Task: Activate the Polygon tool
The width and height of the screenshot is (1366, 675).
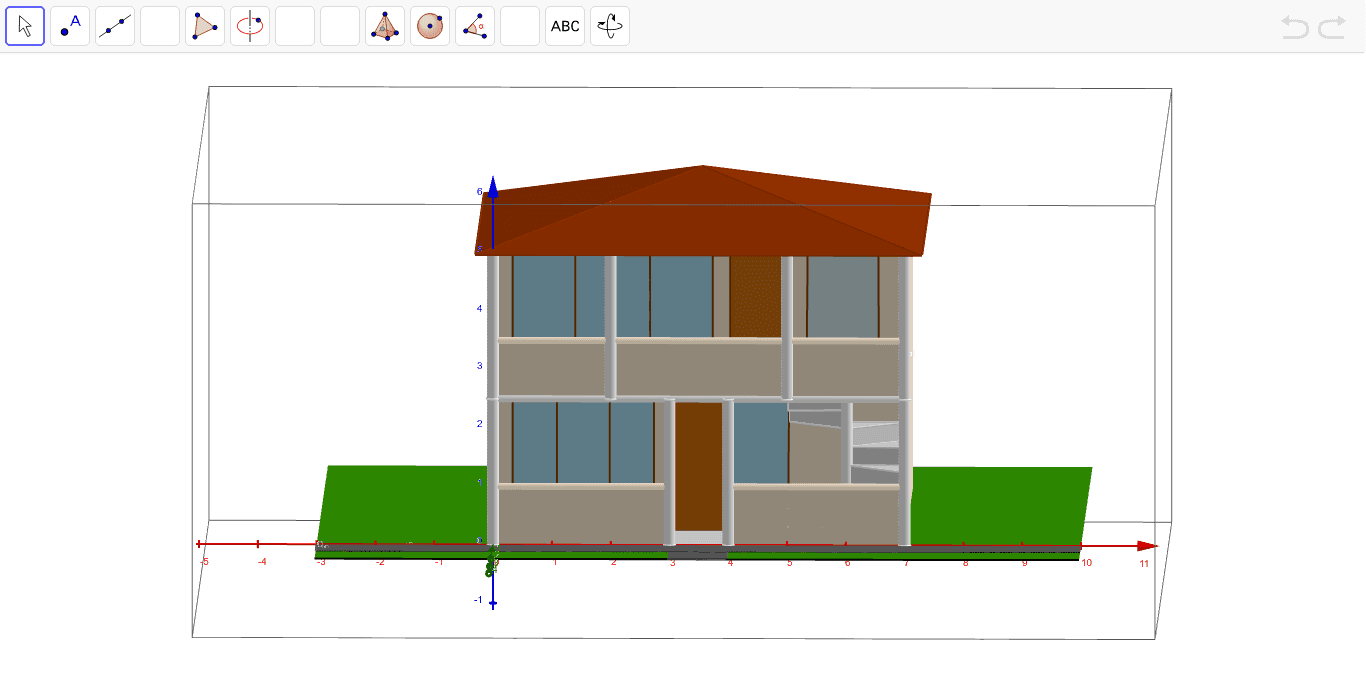Action: point(205,26)
